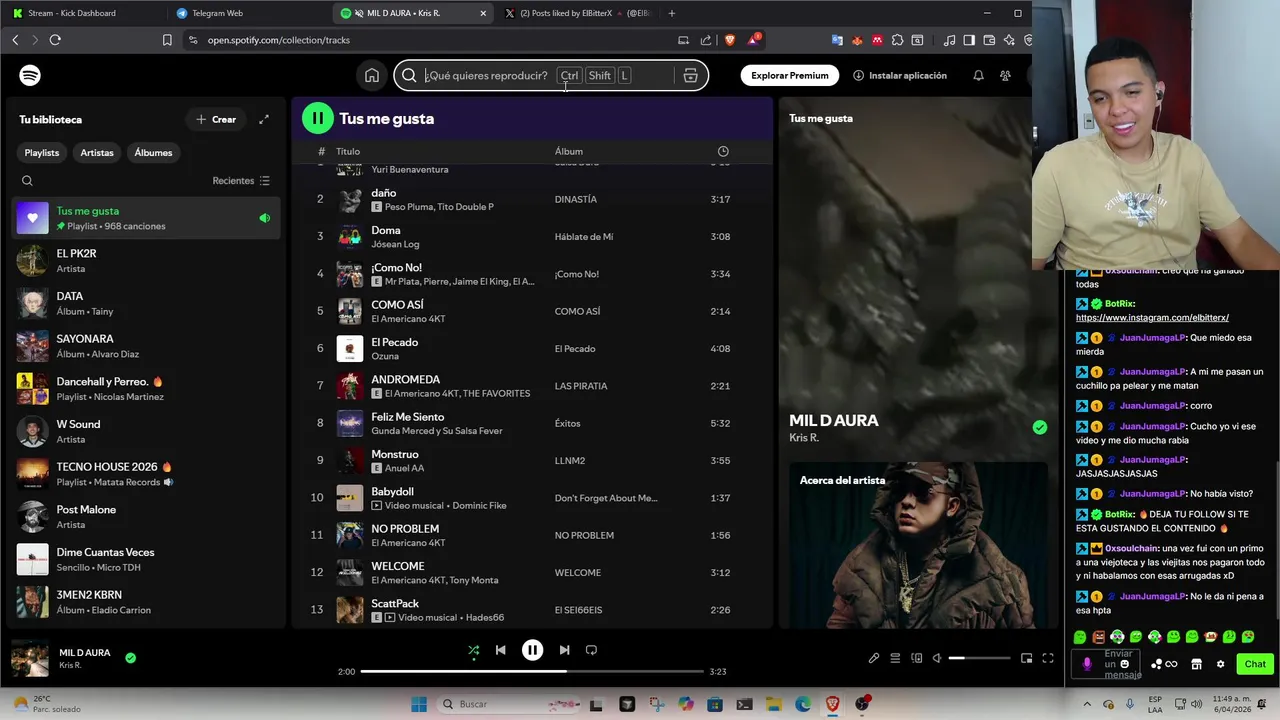Filter library by Álbumes
Screen dimensions: 1280x720
(153, 153)
